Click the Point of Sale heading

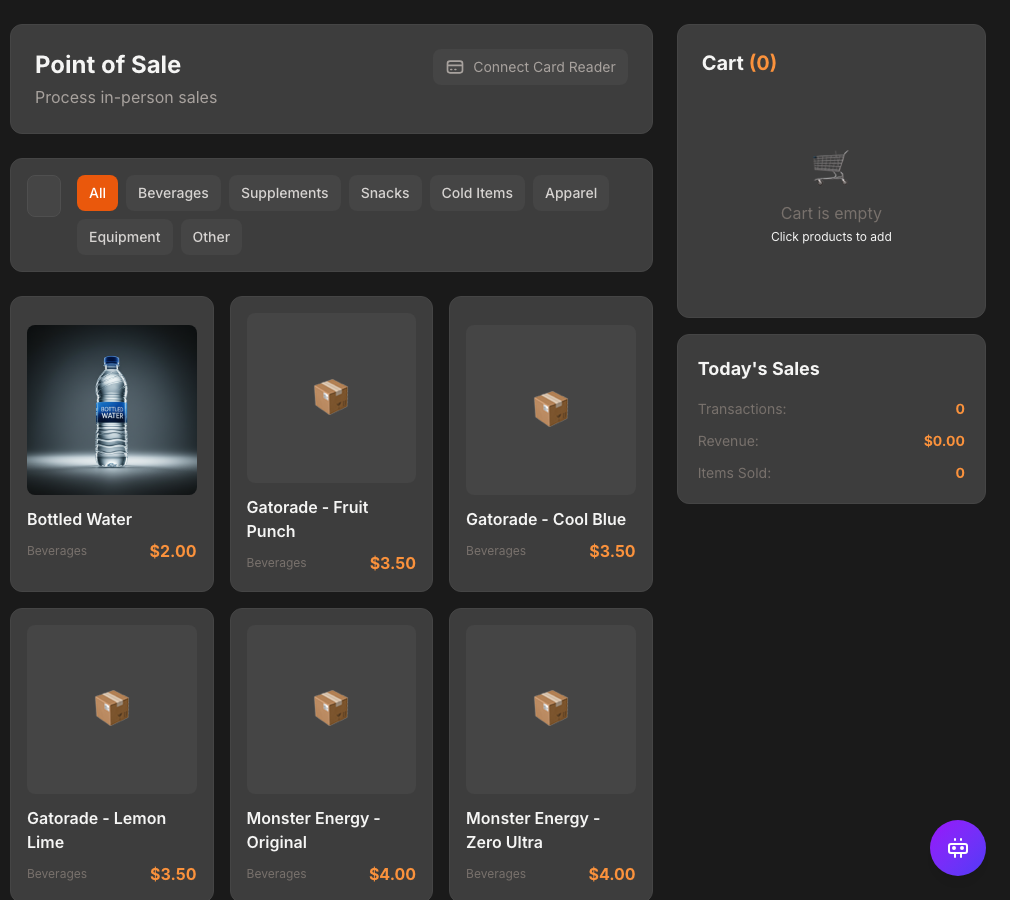point(108,64)
